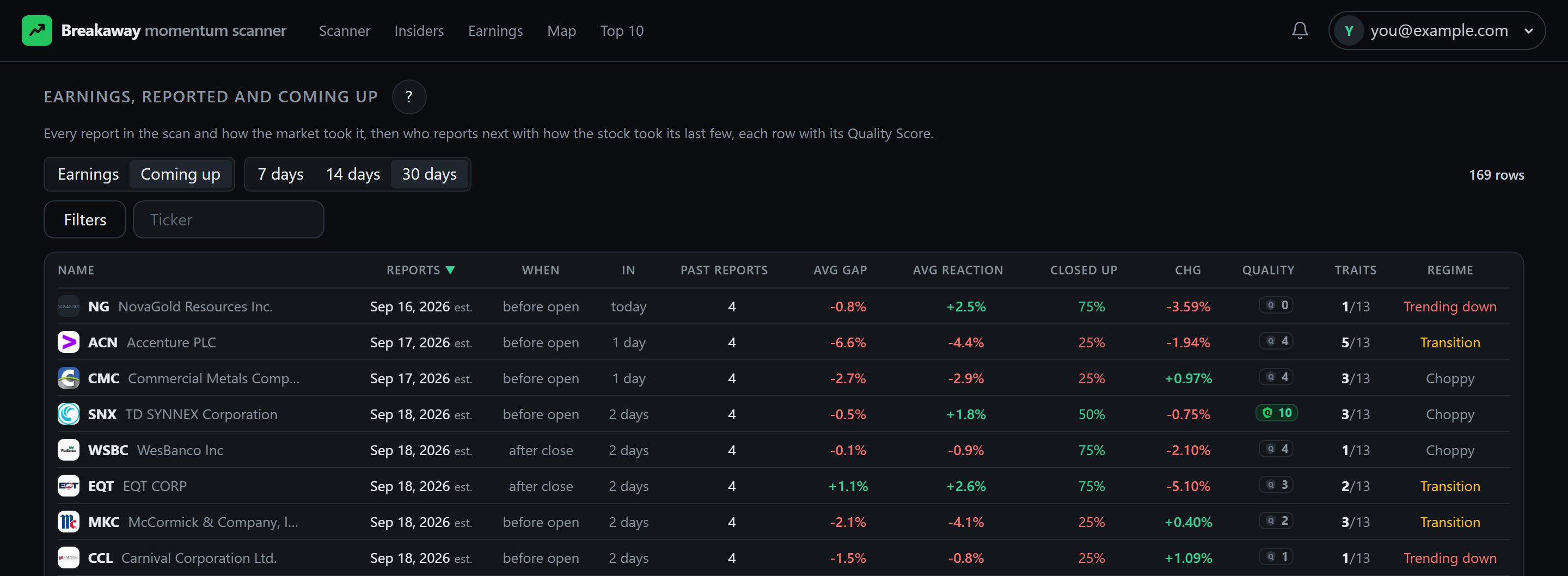This screenshot has height=576, width=1568.
Task: Open the Earnings nav item
Action: point(495,30)
